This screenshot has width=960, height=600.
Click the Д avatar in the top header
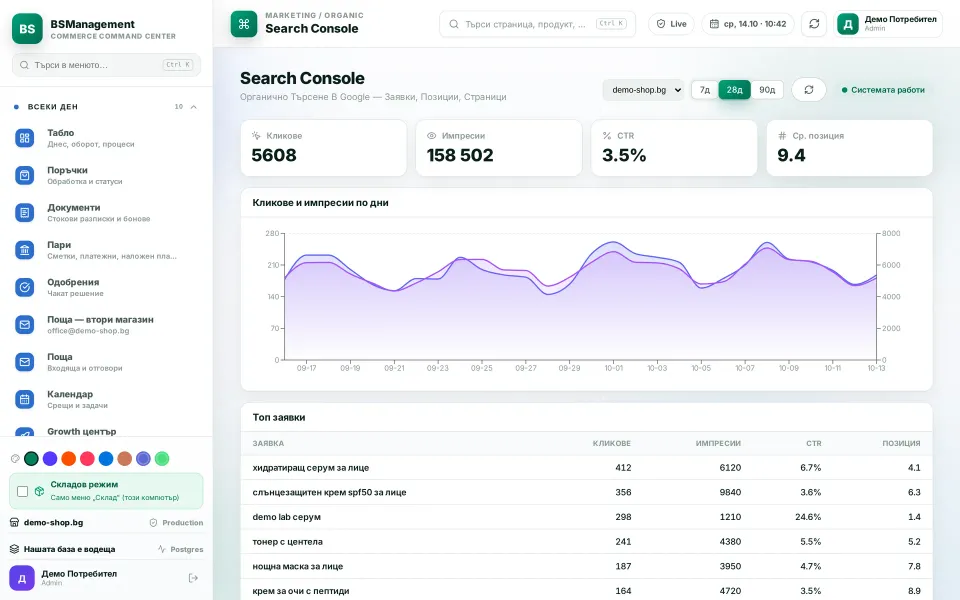click(848, 24)
